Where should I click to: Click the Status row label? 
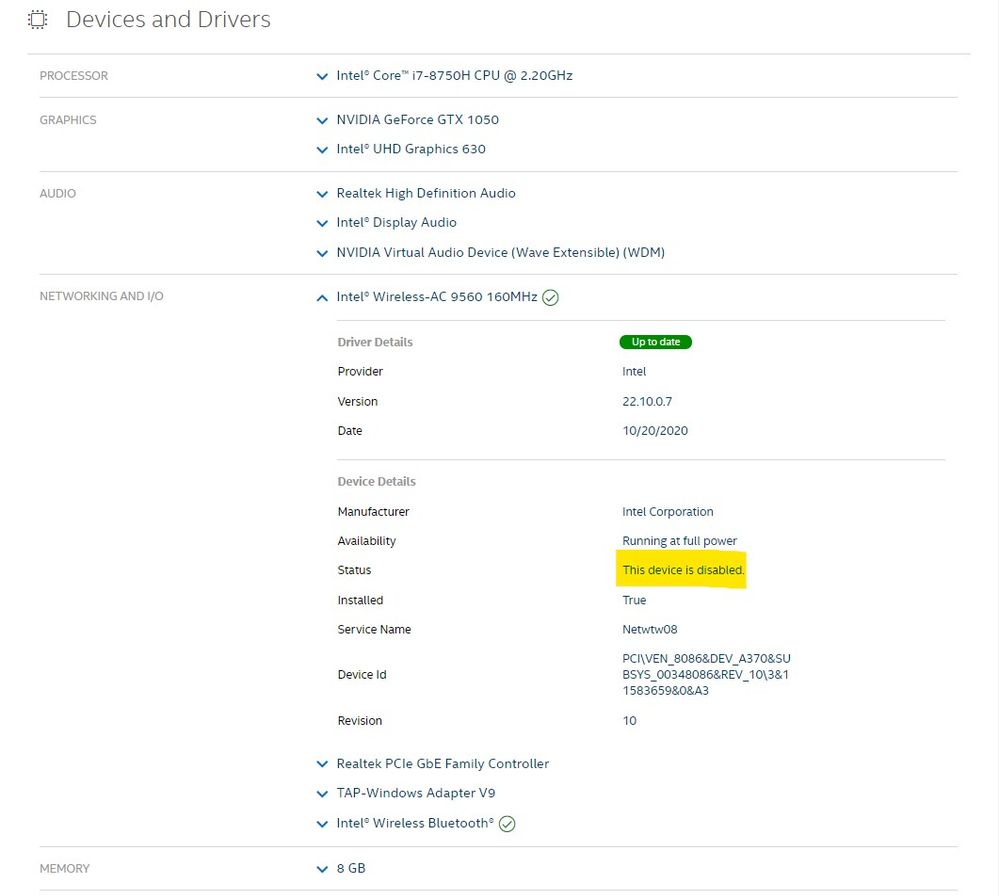pos(354,570)
